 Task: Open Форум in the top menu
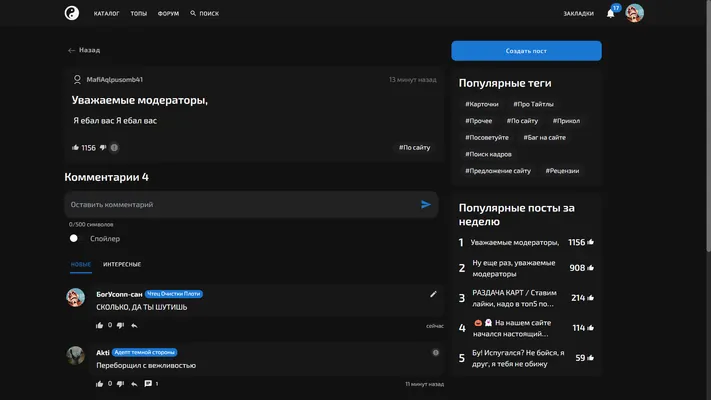pos(168,14)
